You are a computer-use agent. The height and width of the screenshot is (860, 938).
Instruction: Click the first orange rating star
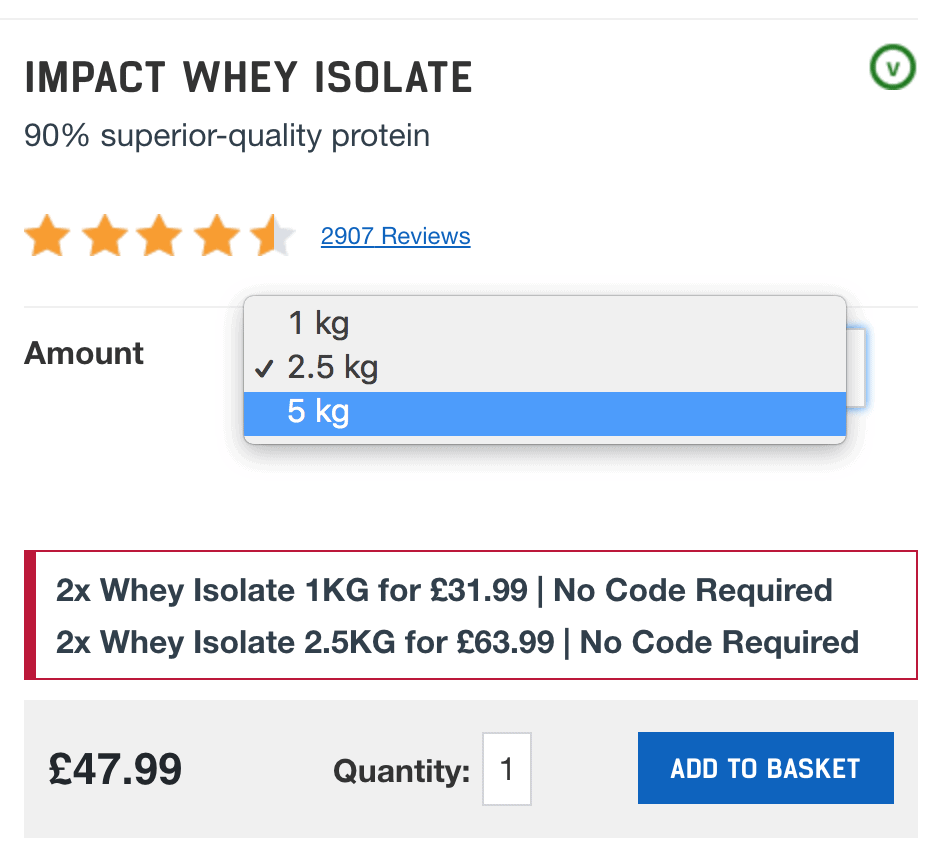pyautogui.click(x=47, y=237)
